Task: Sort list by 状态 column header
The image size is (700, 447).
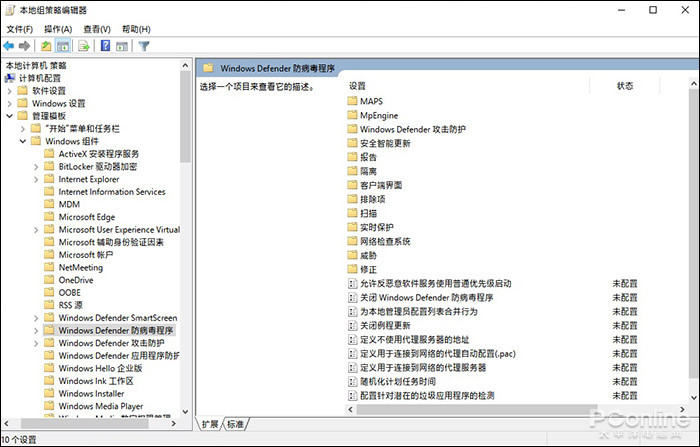Action: pos(625,86)
